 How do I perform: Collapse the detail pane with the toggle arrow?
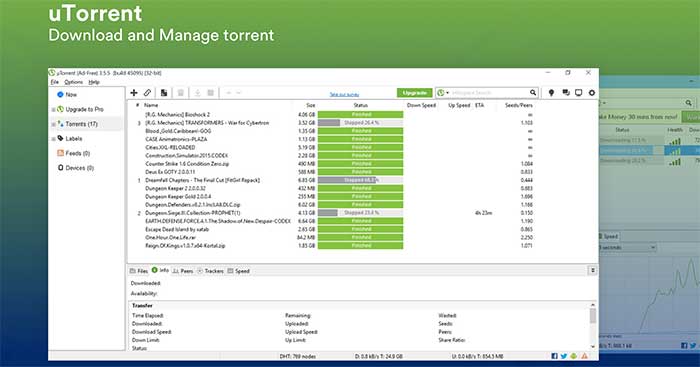click(x=593, y=270)
